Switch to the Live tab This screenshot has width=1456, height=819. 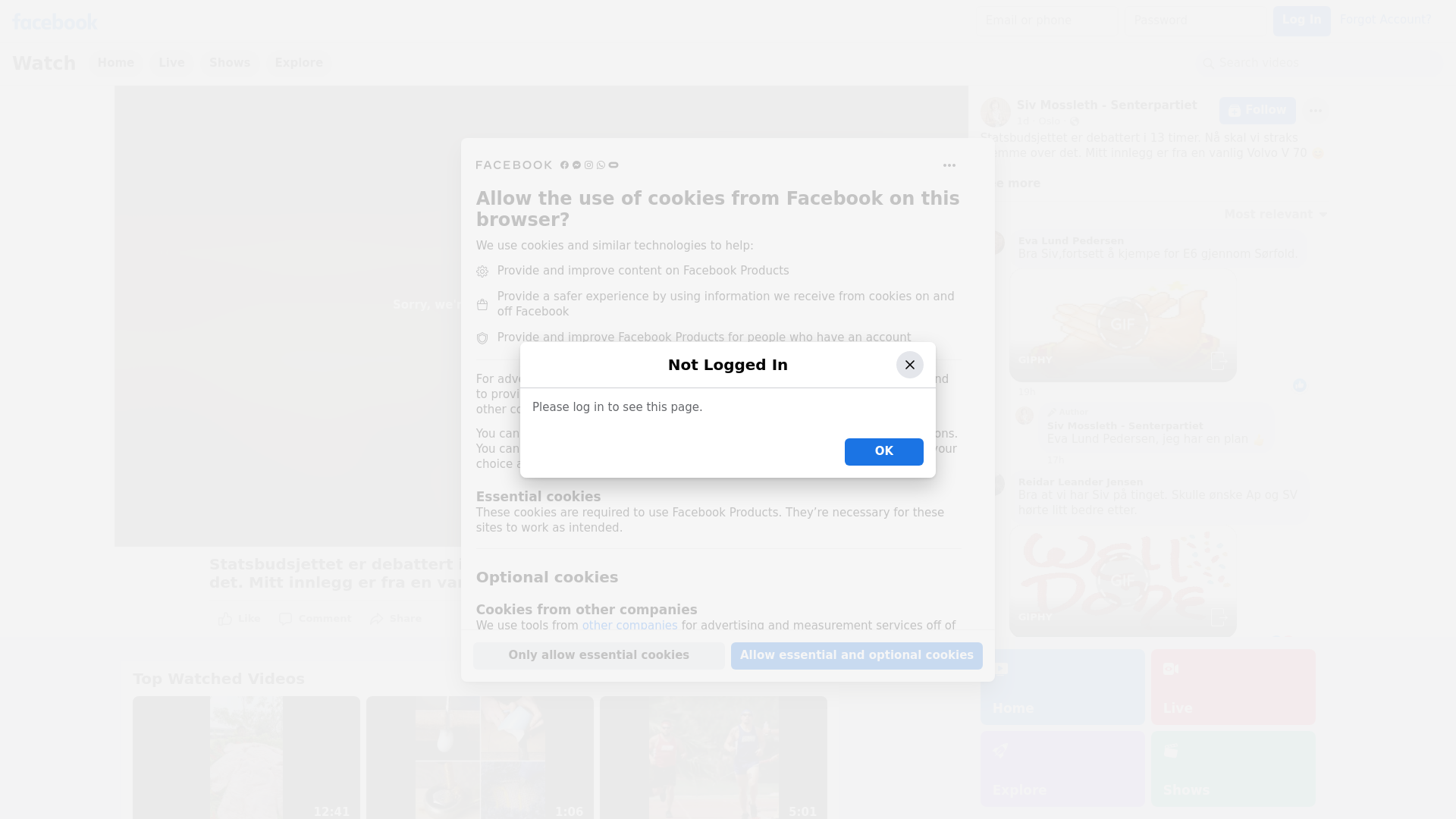(171, 63)
